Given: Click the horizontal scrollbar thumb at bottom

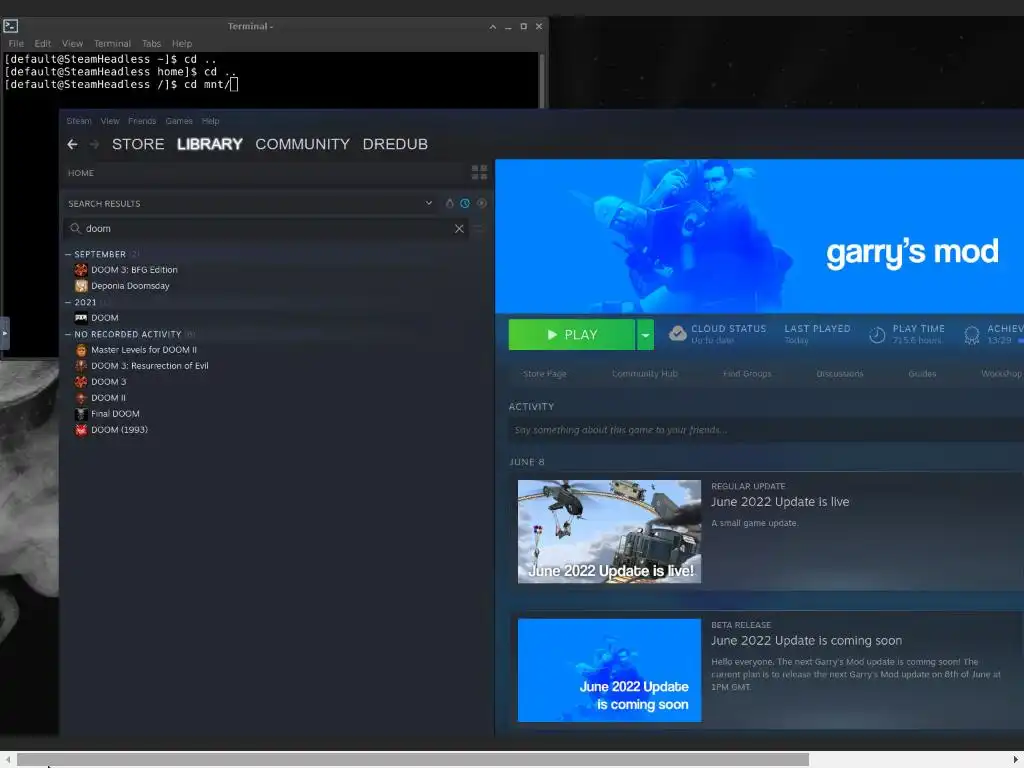Looking at the screenshot, I should tap(413, 760).
